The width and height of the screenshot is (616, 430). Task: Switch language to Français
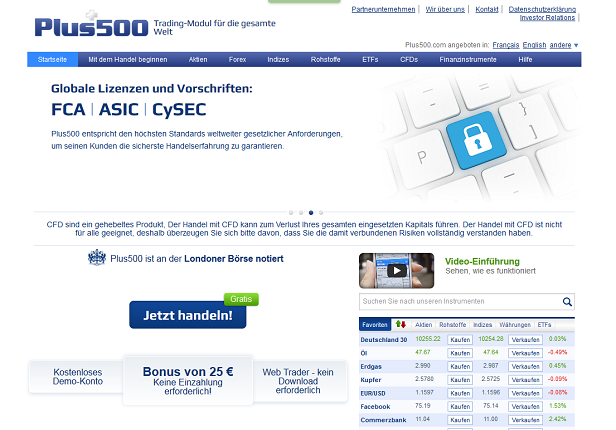[506, 45]
